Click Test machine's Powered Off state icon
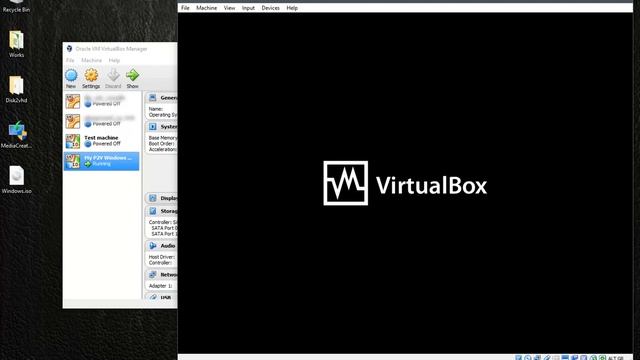The image size is (640, 360). pyautogui.click(x=87, y=144)
